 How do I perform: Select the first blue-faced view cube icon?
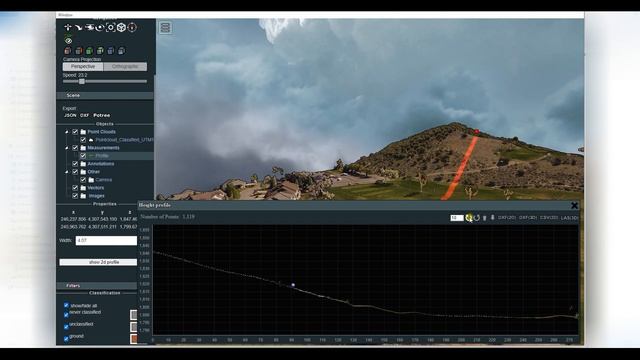tap(110, 51)
